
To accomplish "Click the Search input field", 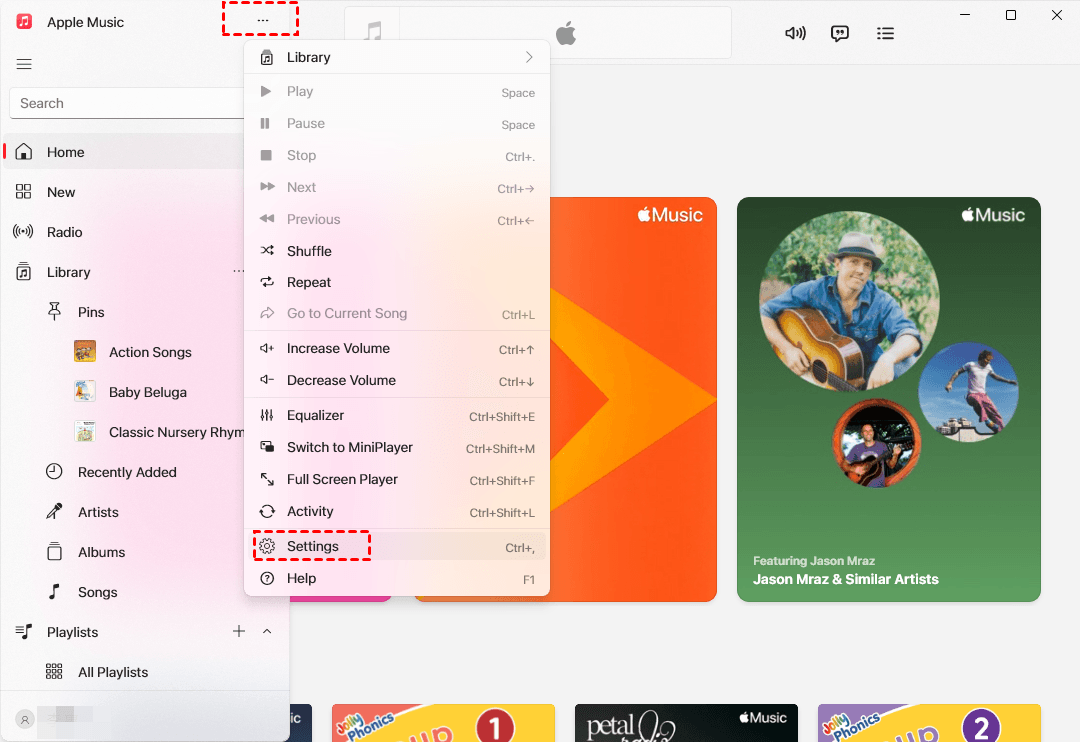I will [x=127, y=103].
